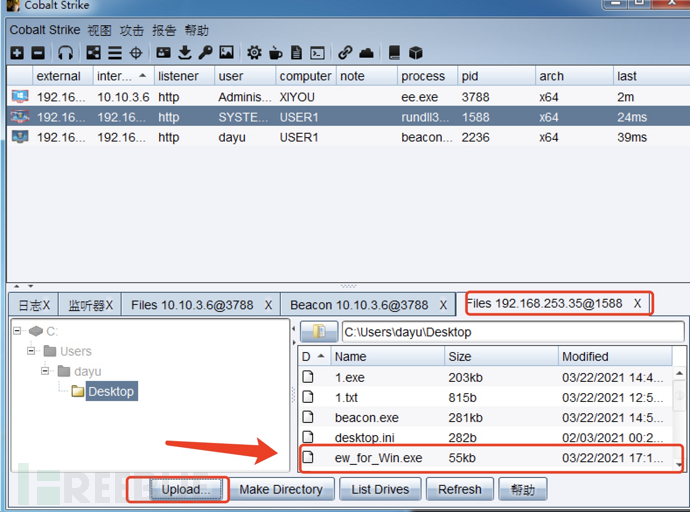Image resolution: width=690 pixels, height=512 pixels.
Task: Click the gear payload generator icon
Action: 254,53
